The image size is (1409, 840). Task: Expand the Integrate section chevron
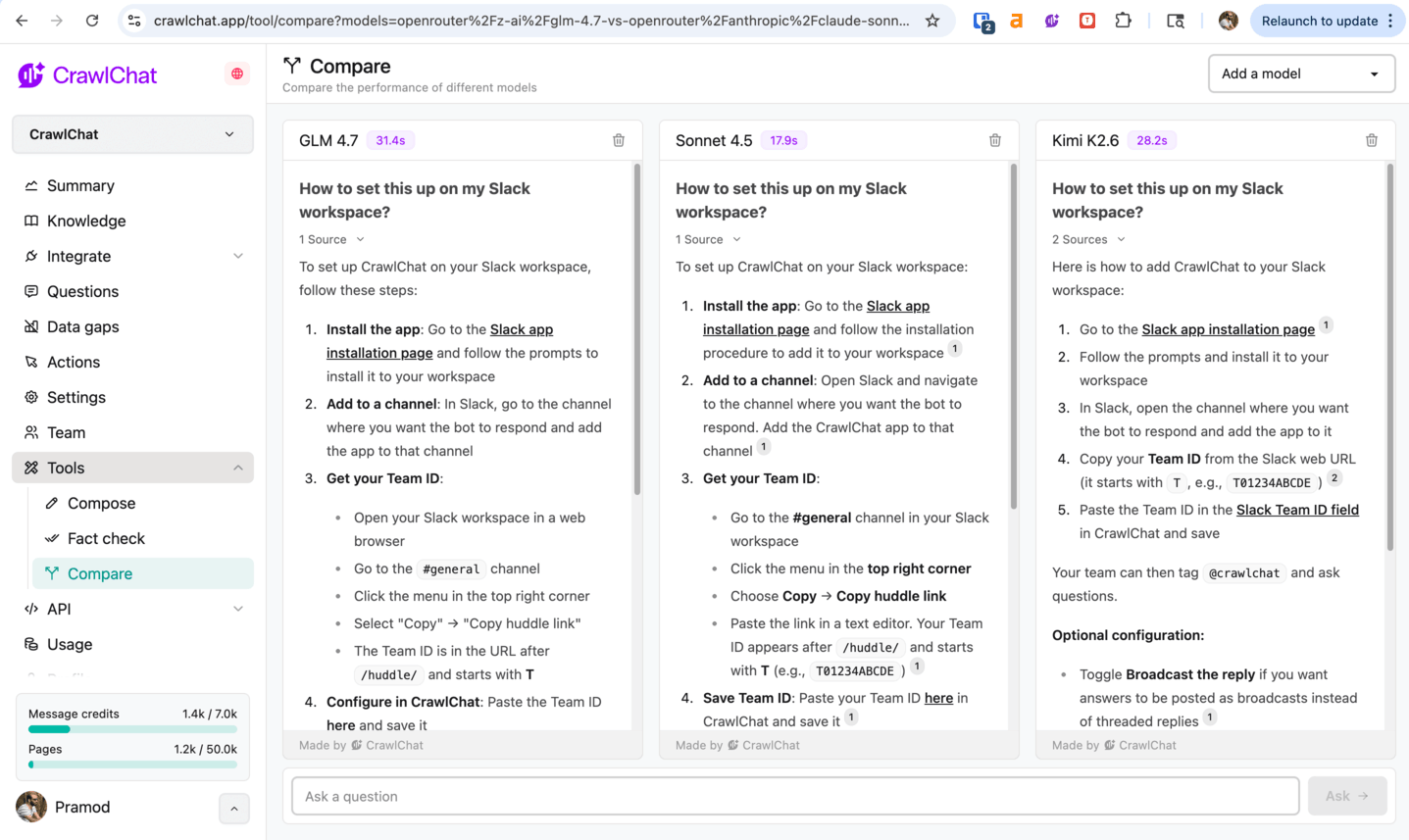point(238,256)
